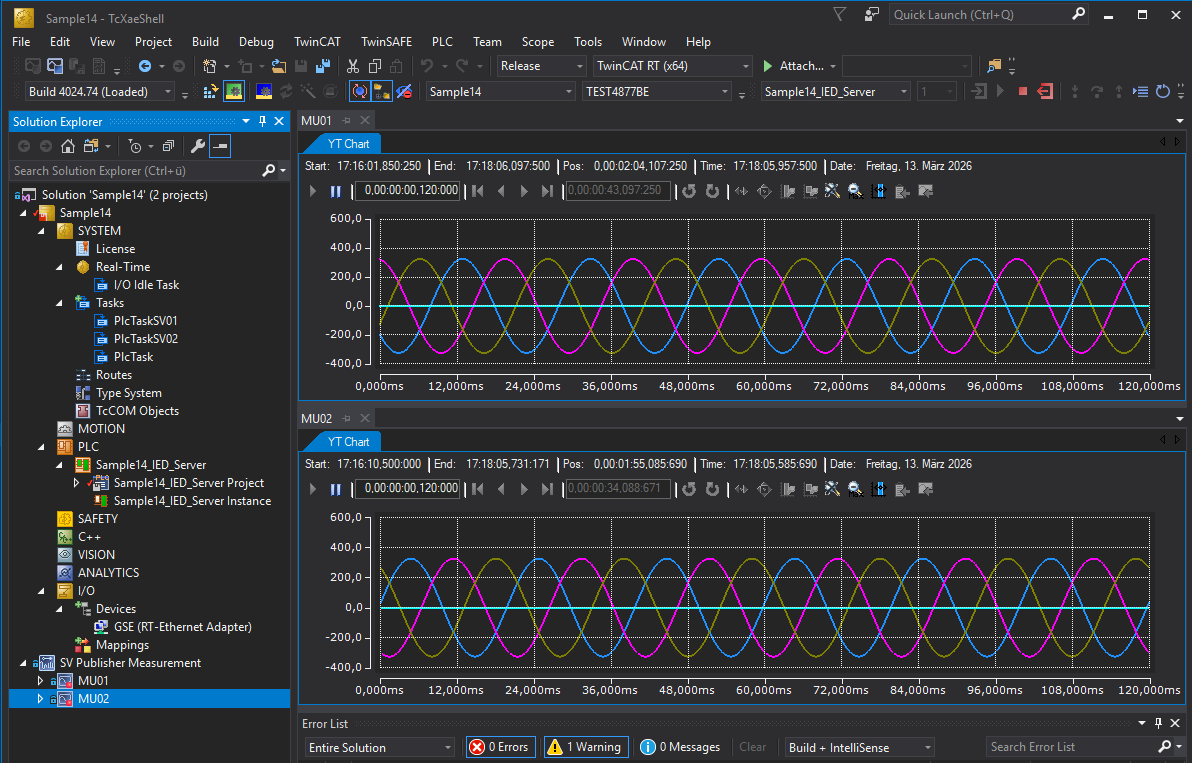
Task: Open the TwinCAT RT (x64) platform dropdown
Action: 672,66
